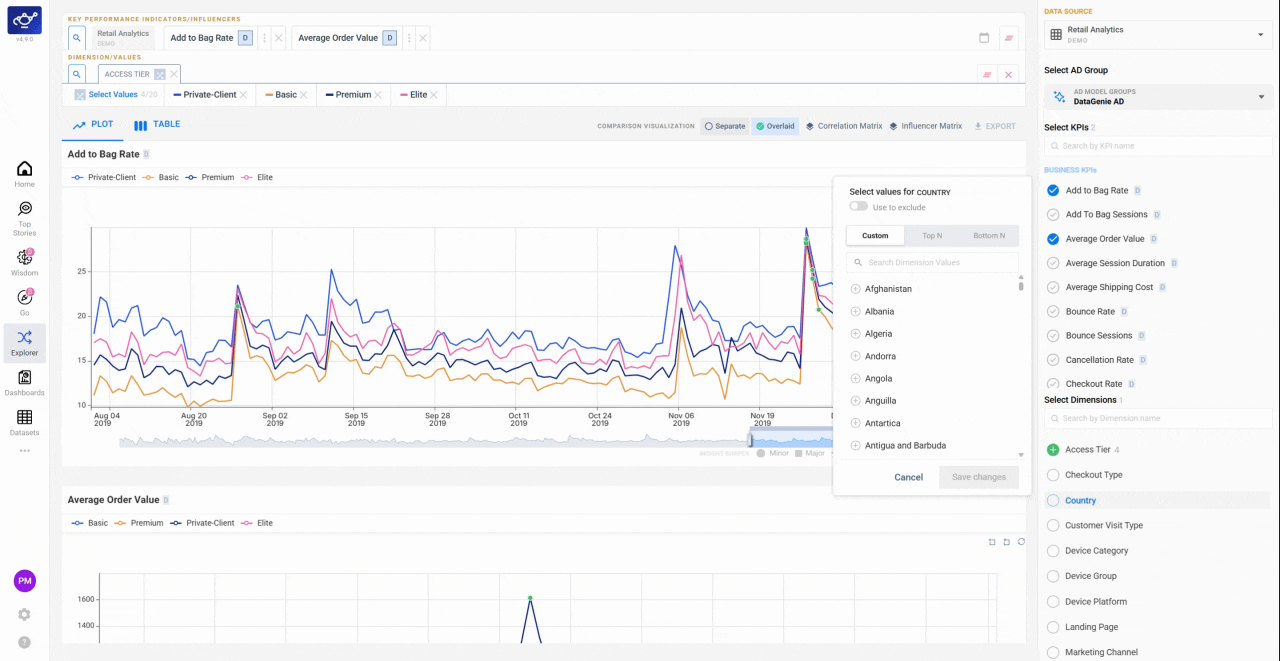
Task: Open the calendar date picker icon
Action: pos(984,38)
